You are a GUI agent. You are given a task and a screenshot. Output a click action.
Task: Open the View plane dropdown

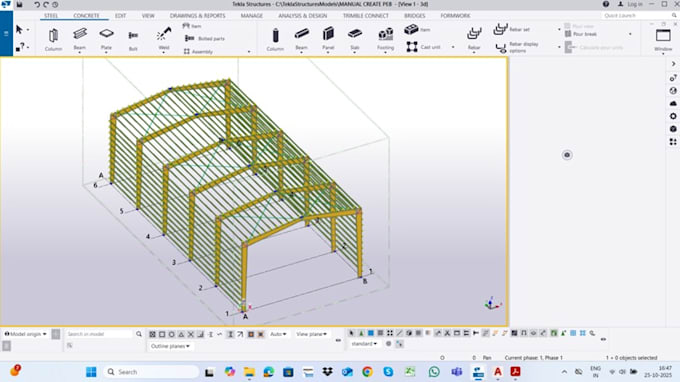tap(311, 334)
